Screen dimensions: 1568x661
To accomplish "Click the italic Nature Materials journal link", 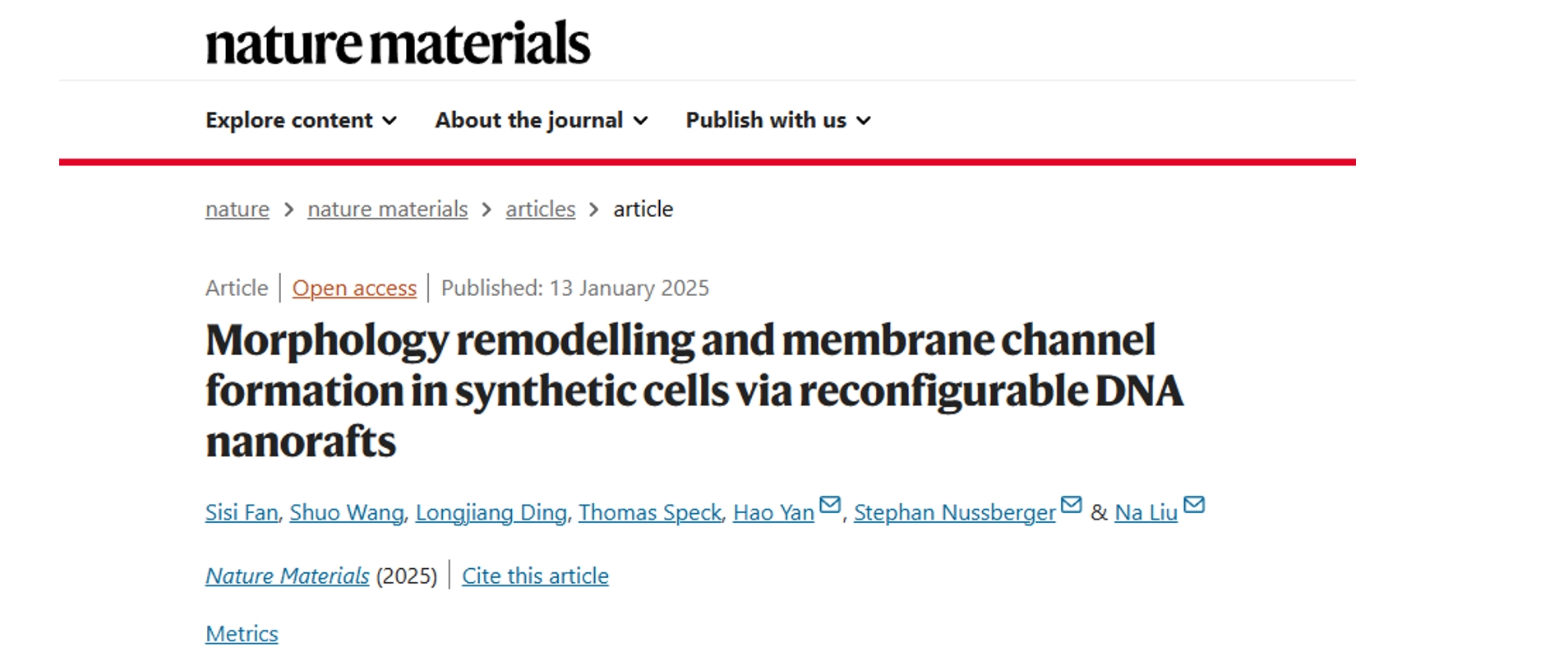I will click(288, 575).
